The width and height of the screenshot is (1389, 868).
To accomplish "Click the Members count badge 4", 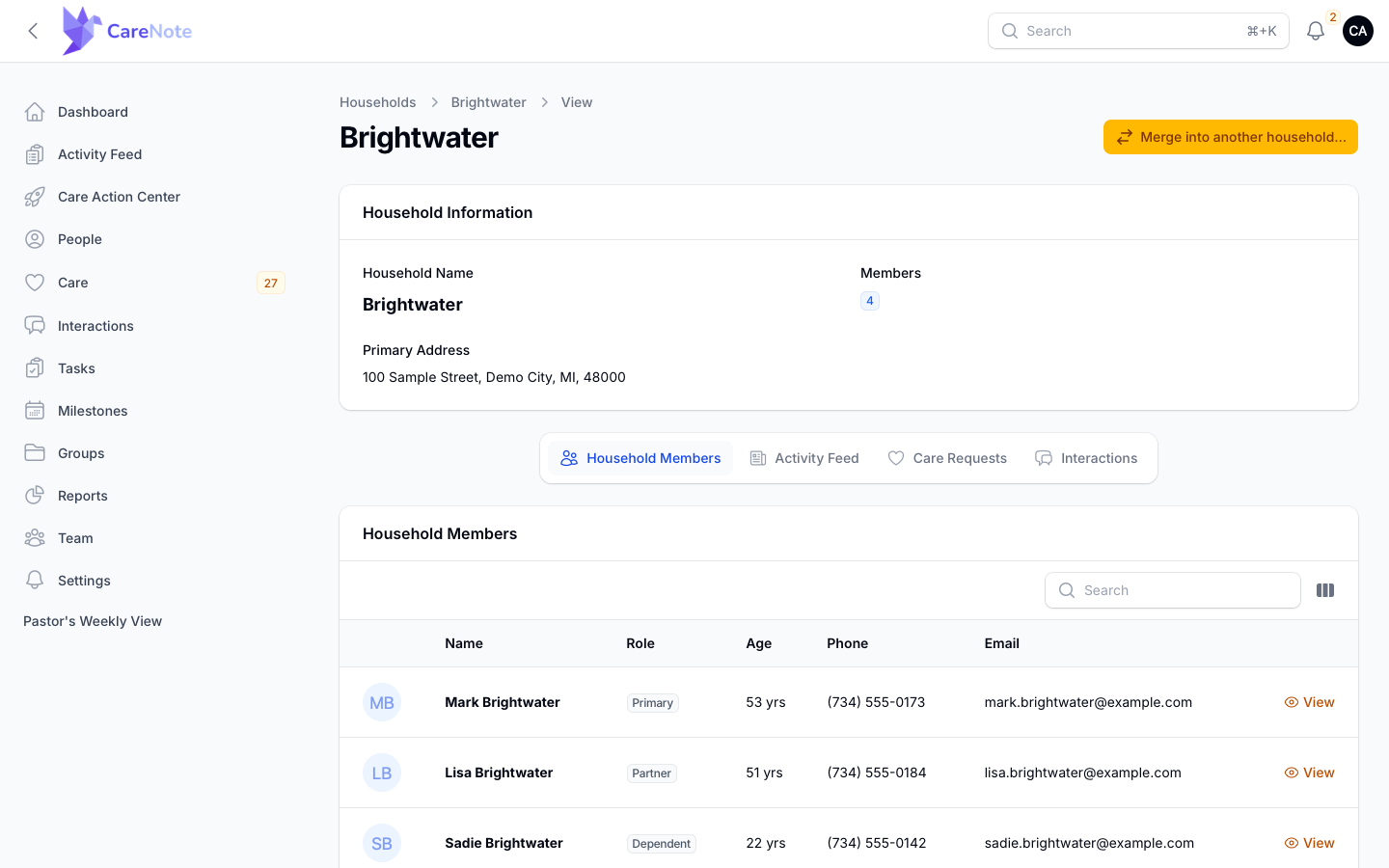I will pos(870,301).
